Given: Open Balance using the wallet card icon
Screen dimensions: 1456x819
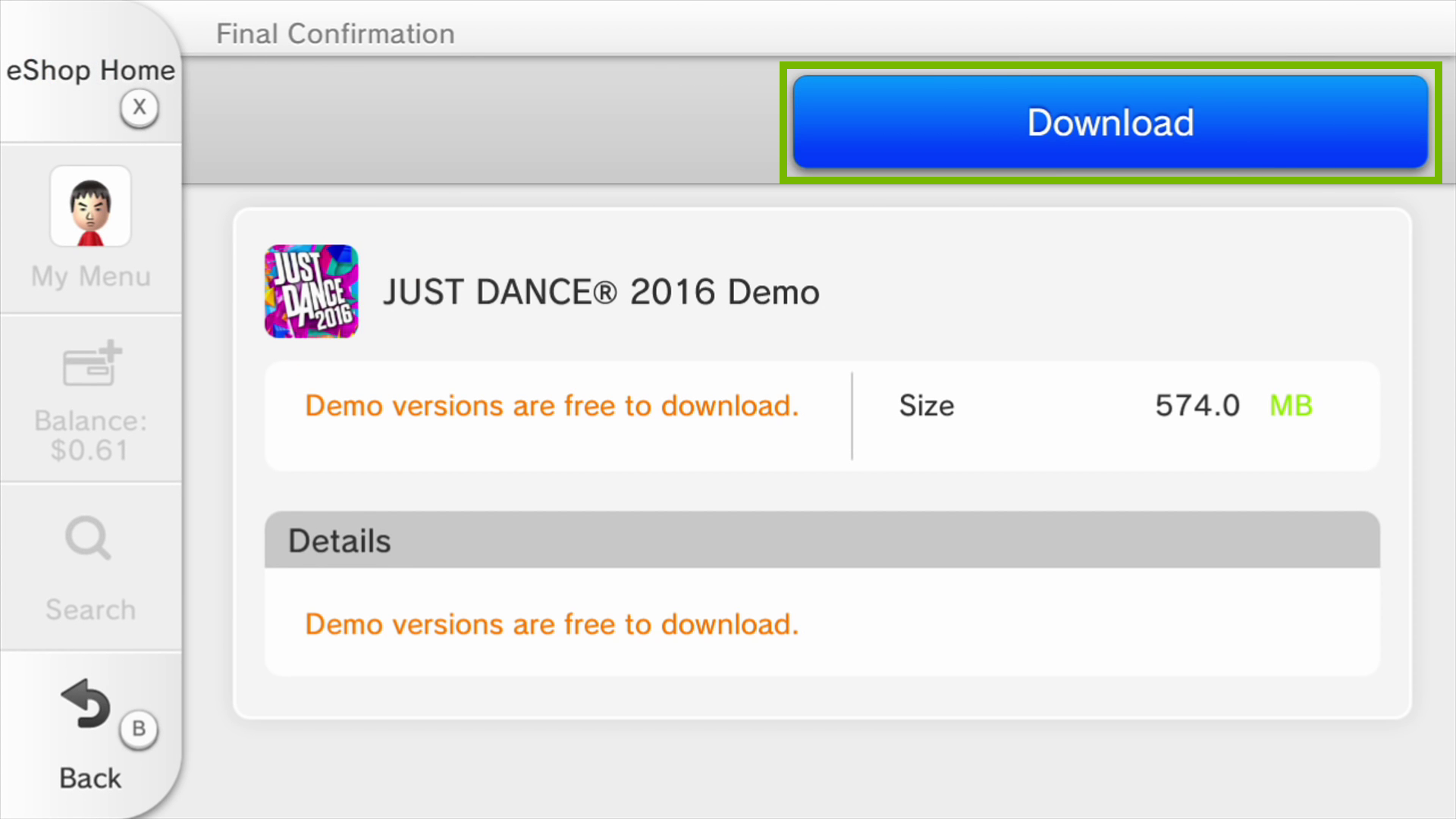Looking at the screenshot, I should point(90,364).
